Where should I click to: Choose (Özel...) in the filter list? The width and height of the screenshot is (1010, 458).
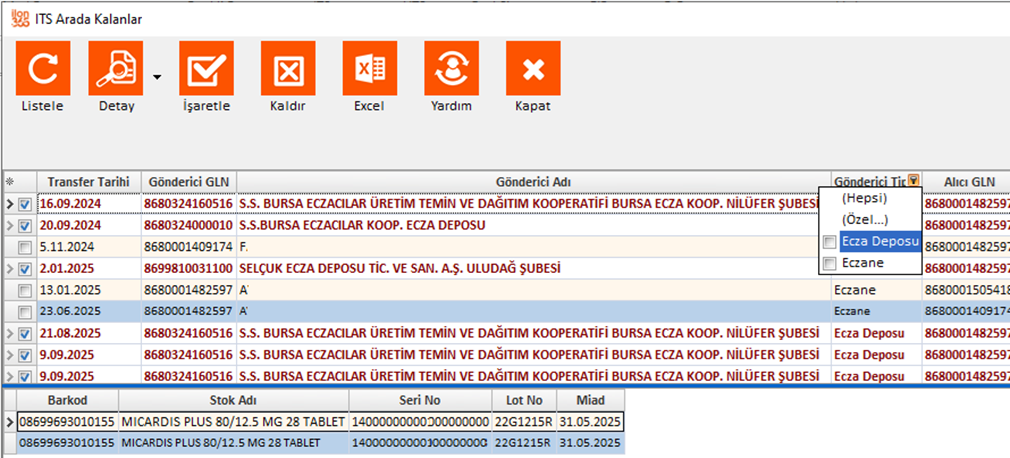pyautogui.click(x=865, y=220)
